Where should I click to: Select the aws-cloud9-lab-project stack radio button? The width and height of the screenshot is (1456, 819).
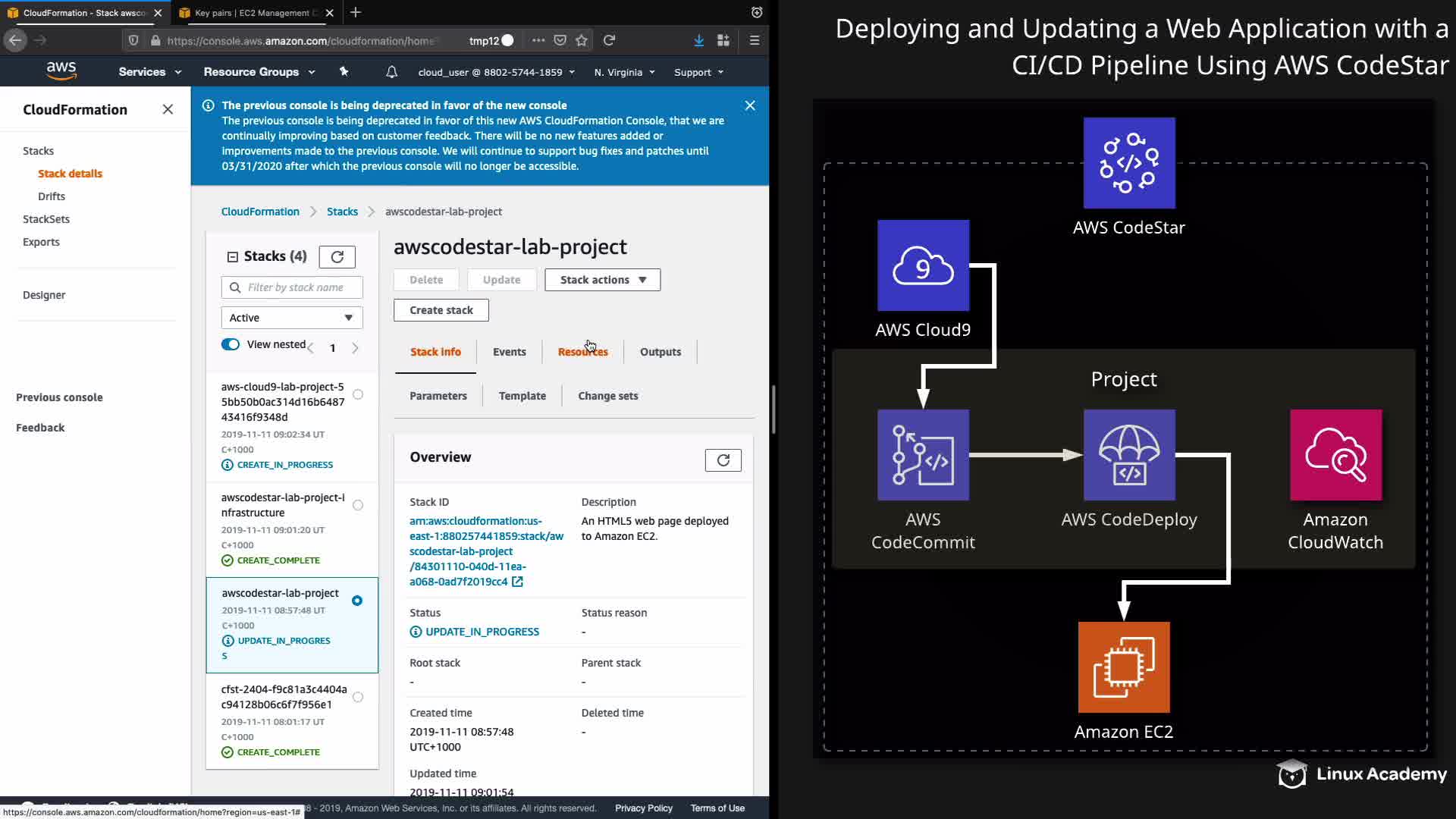[x=358, y=394]
